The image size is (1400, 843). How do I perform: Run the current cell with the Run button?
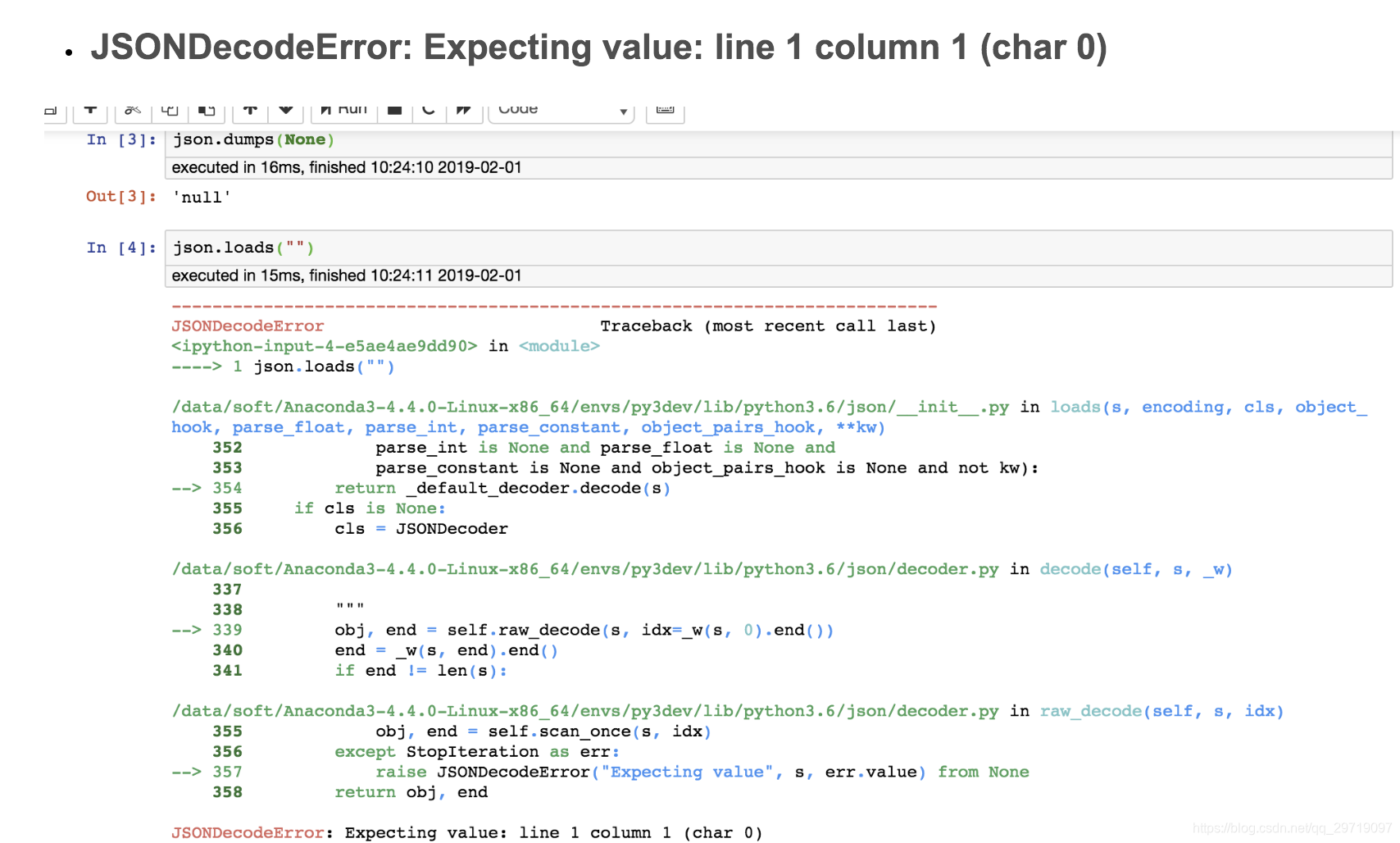pyautogui.click(x=343, y=109)
